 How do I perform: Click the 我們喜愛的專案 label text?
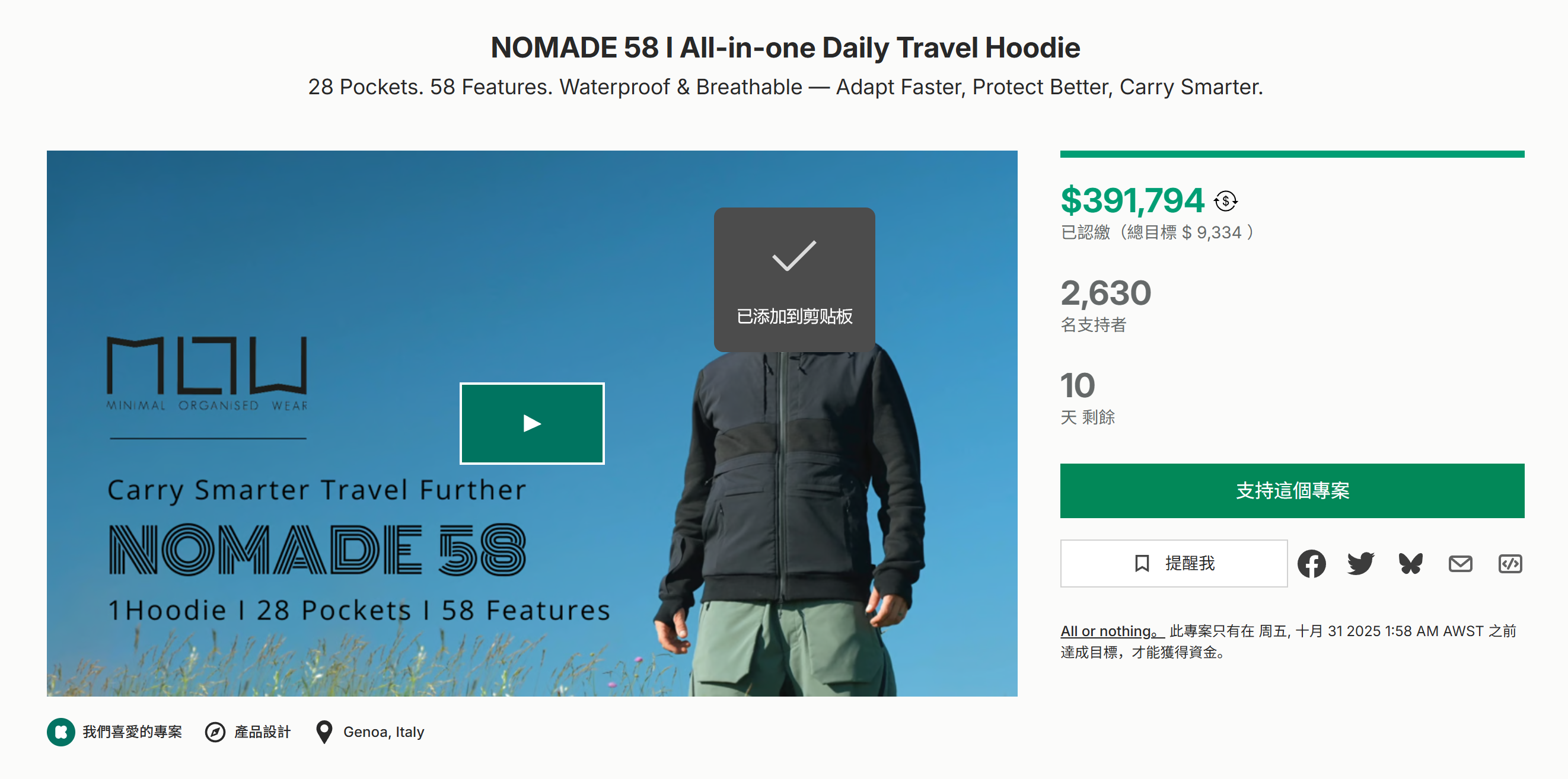pyautogui.click(x=132, y=732)
